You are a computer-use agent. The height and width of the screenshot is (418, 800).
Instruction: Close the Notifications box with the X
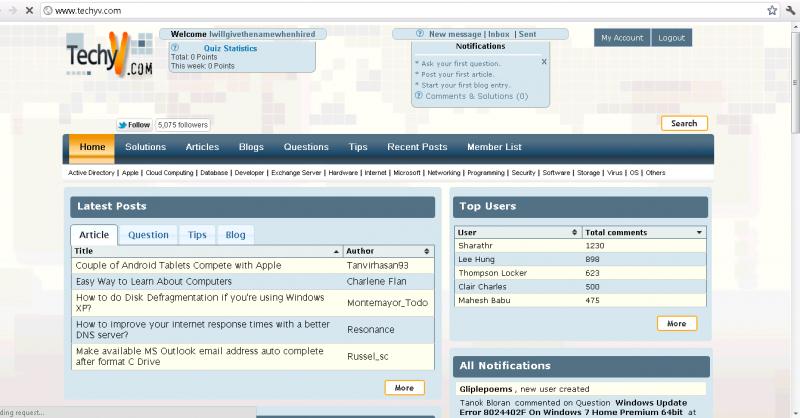544,62
